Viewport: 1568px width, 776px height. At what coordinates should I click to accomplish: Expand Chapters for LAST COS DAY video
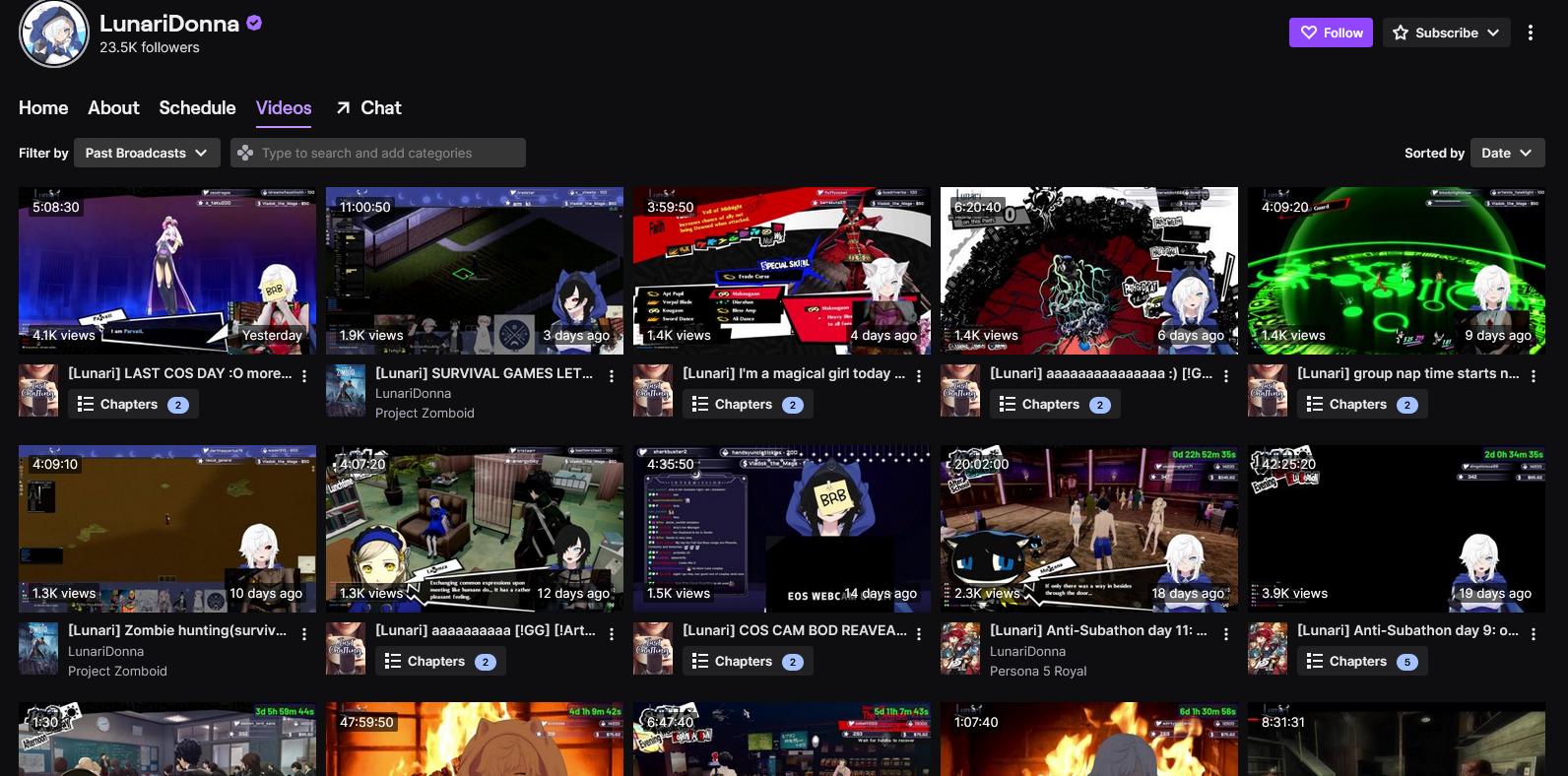pos(133,404)
